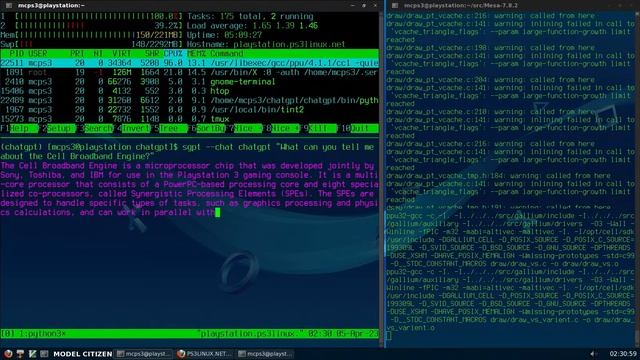
Task: Click the CPU 2 usage meter at 39.2%
Action: (x=91, y=26)
